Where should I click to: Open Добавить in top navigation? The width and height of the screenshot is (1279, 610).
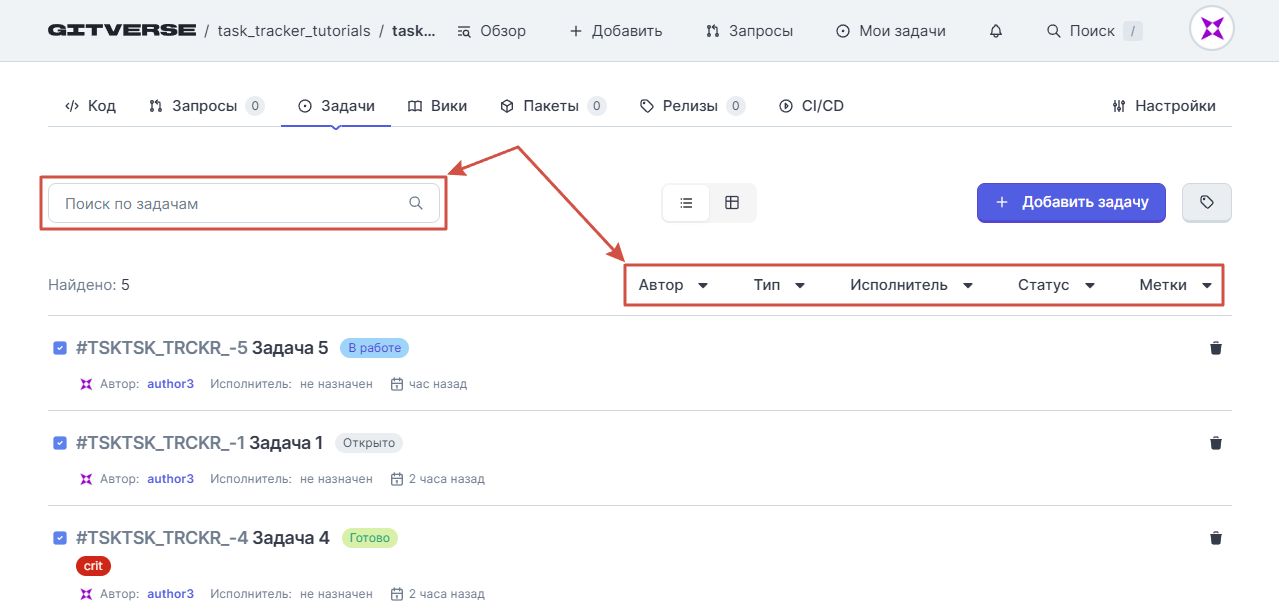click(x=615, y=31)
